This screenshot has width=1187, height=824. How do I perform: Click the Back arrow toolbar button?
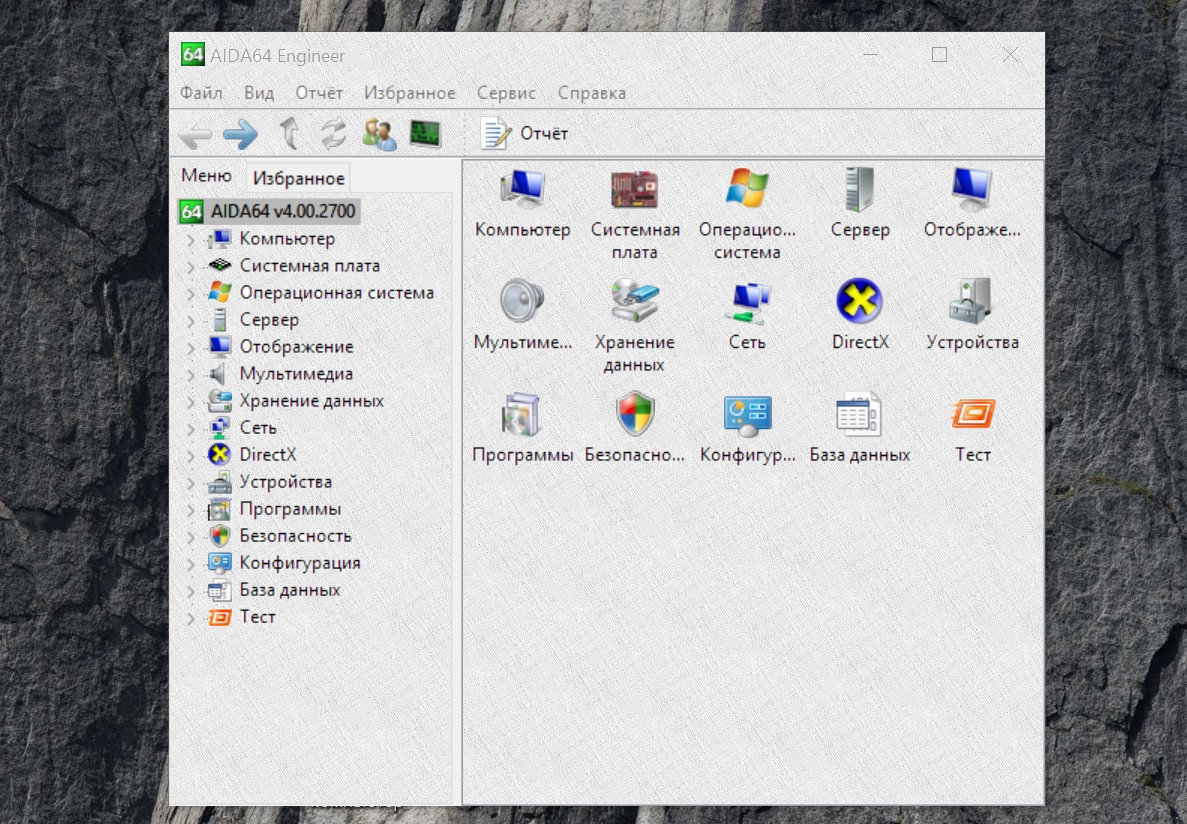pyautogui.click(x=195, y=135)
